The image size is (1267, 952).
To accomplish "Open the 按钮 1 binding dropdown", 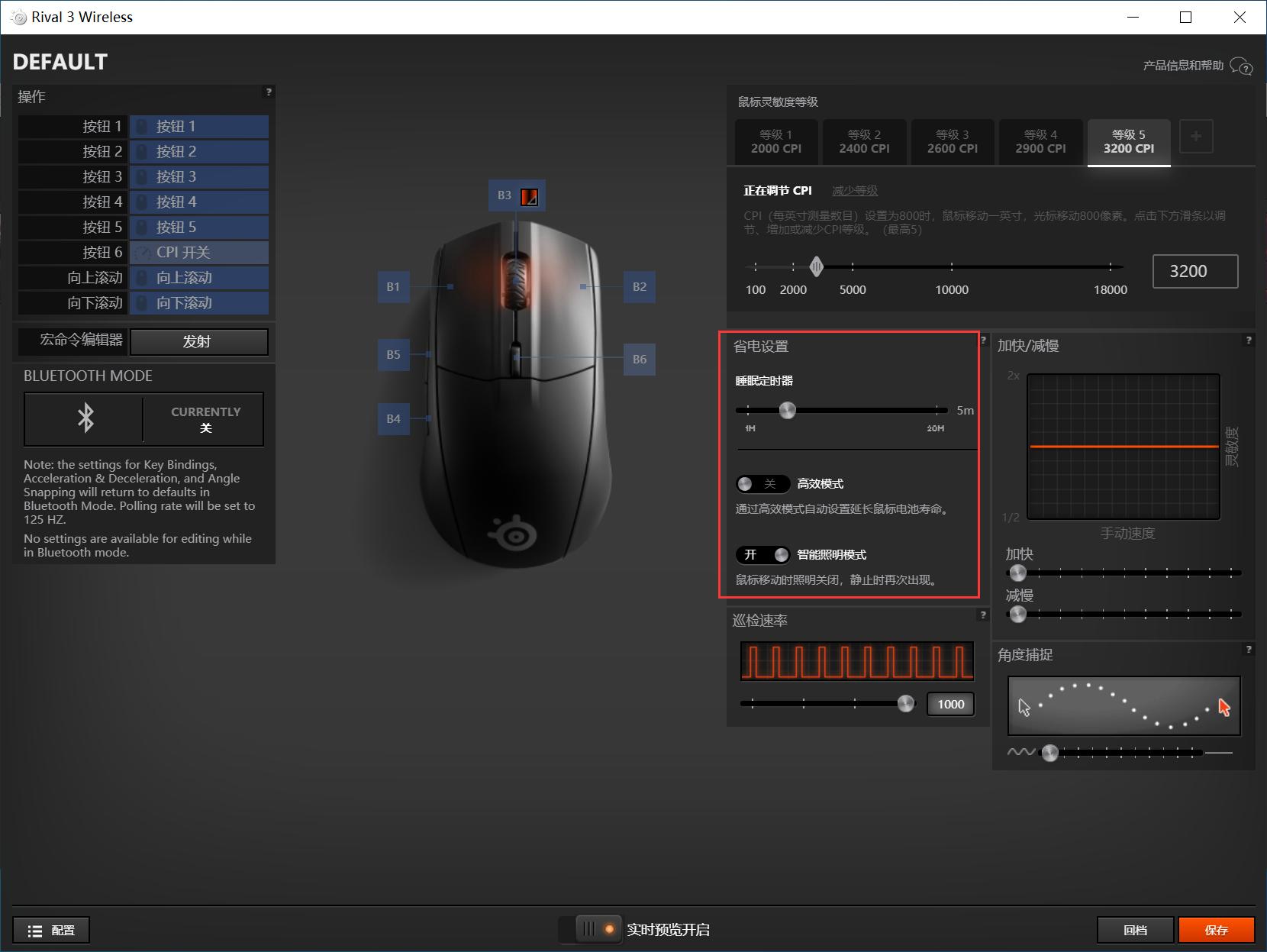I will click(199, 127).
